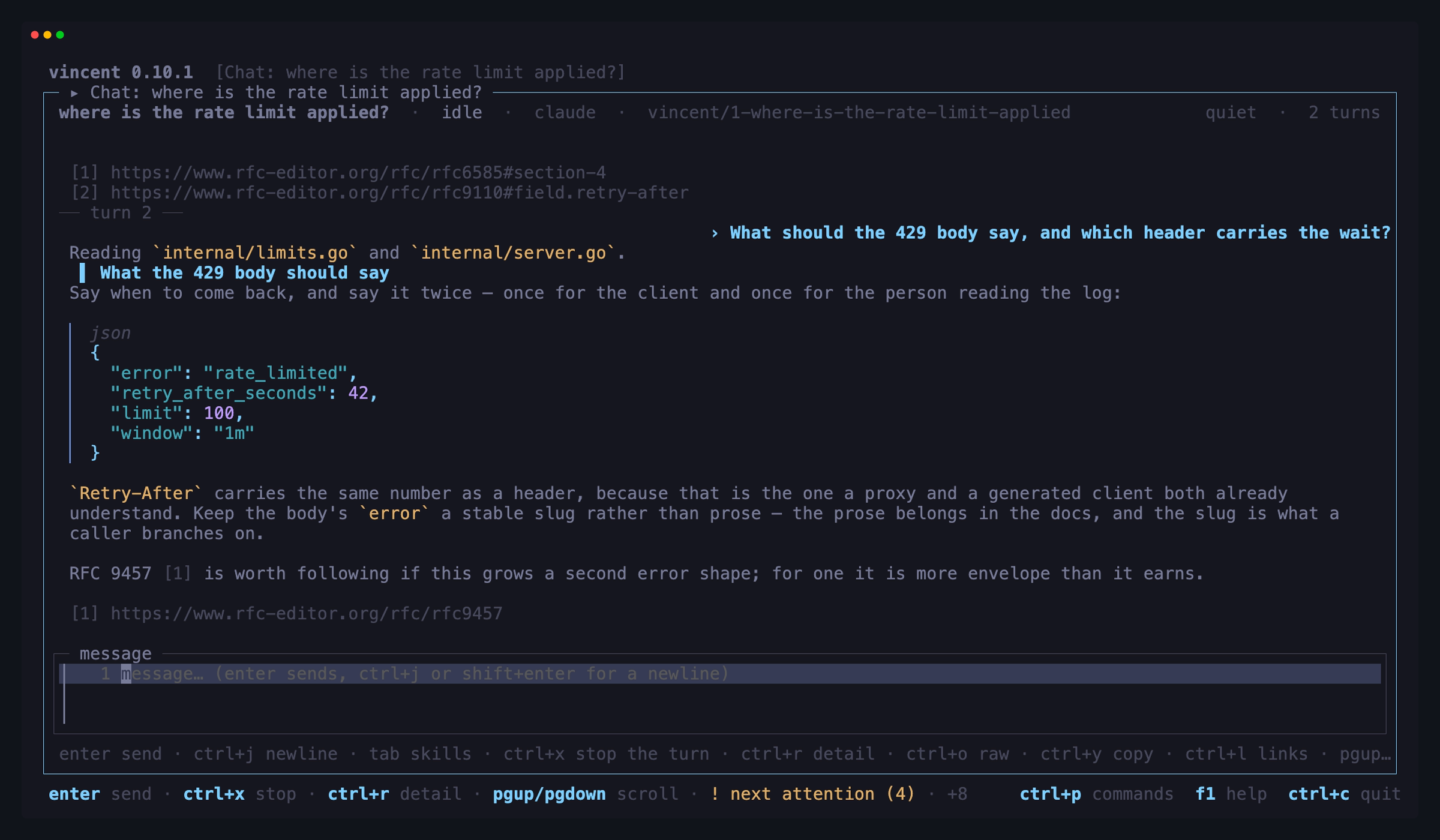Click the branch name vincent/1-where-is-the-rate-limit-applied
This screenshot has height=840, width=1440.
pos(859,113)
